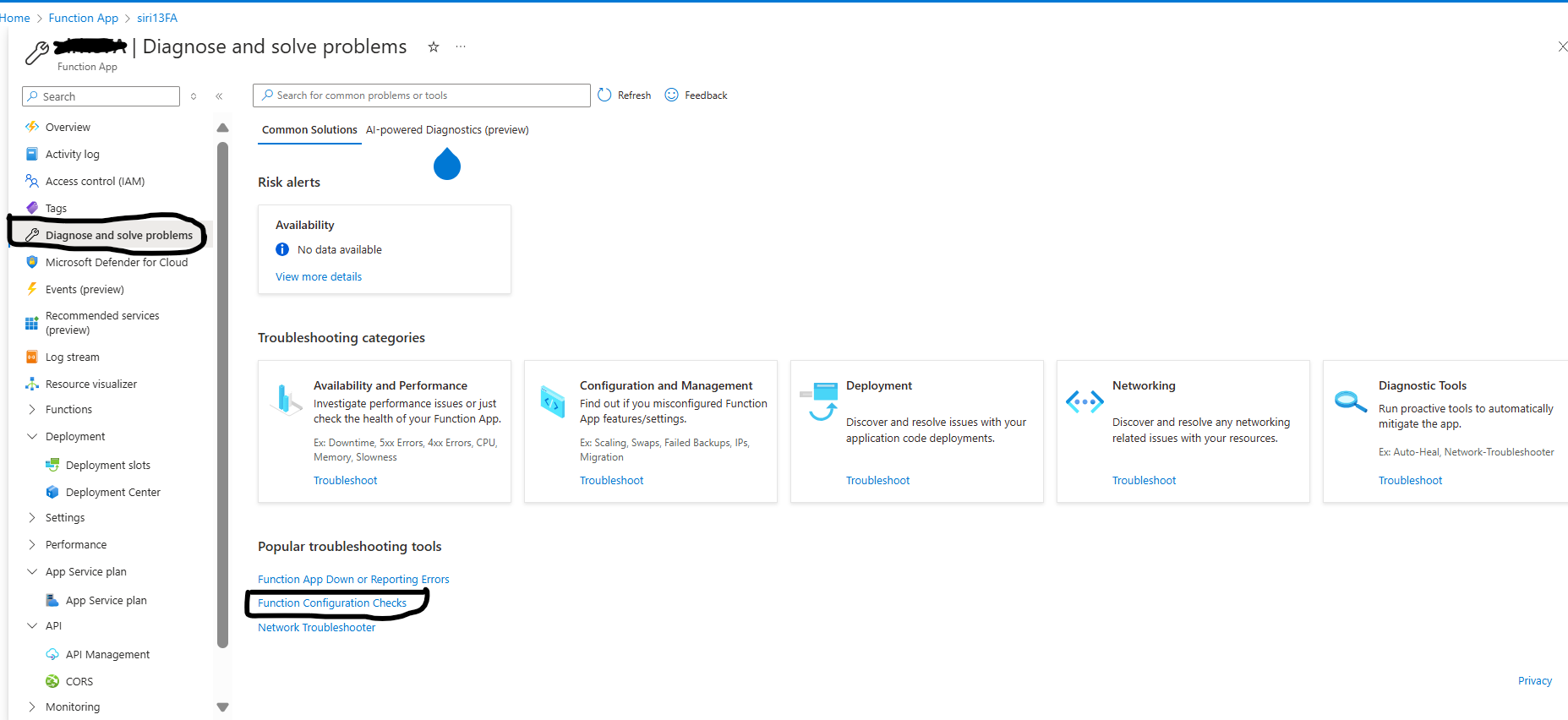Click the Recommended services grid icon
The width and height of the screenshot is (1568, 720).
click(32, 323)
